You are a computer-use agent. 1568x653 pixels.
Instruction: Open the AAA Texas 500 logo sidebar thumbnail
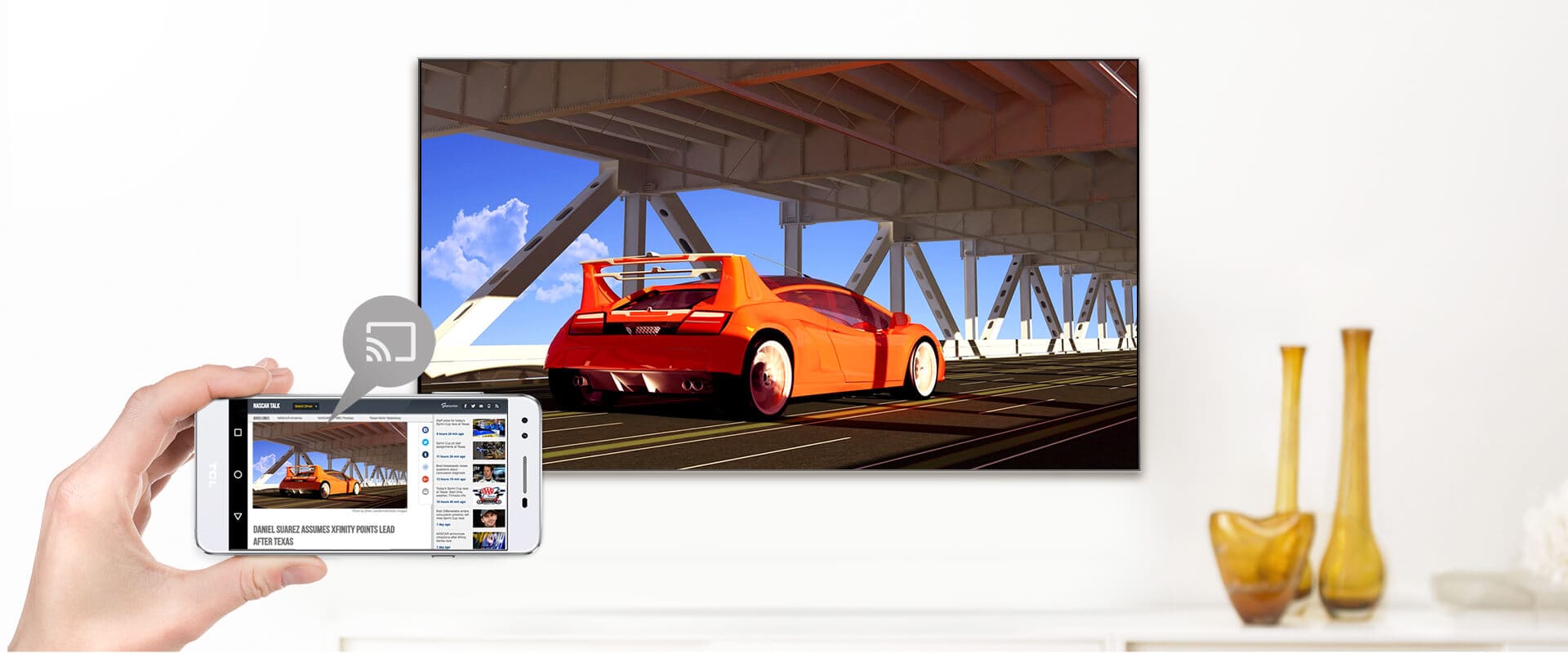(x=488, y=495)
